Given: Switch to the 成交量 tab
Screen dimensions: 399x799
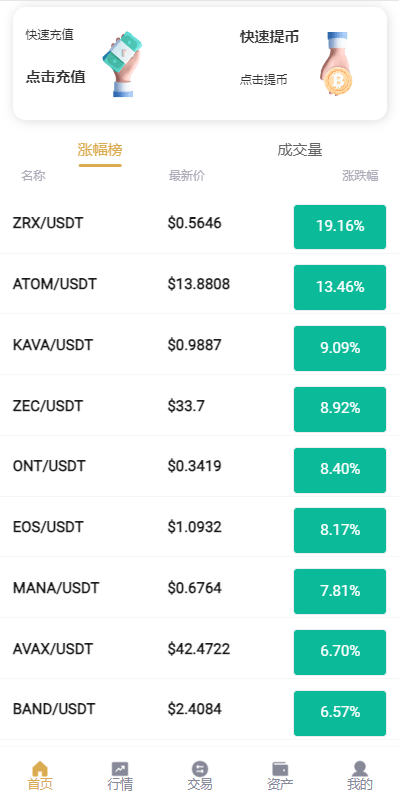Looking at the screenshot, I should point(300,150).
